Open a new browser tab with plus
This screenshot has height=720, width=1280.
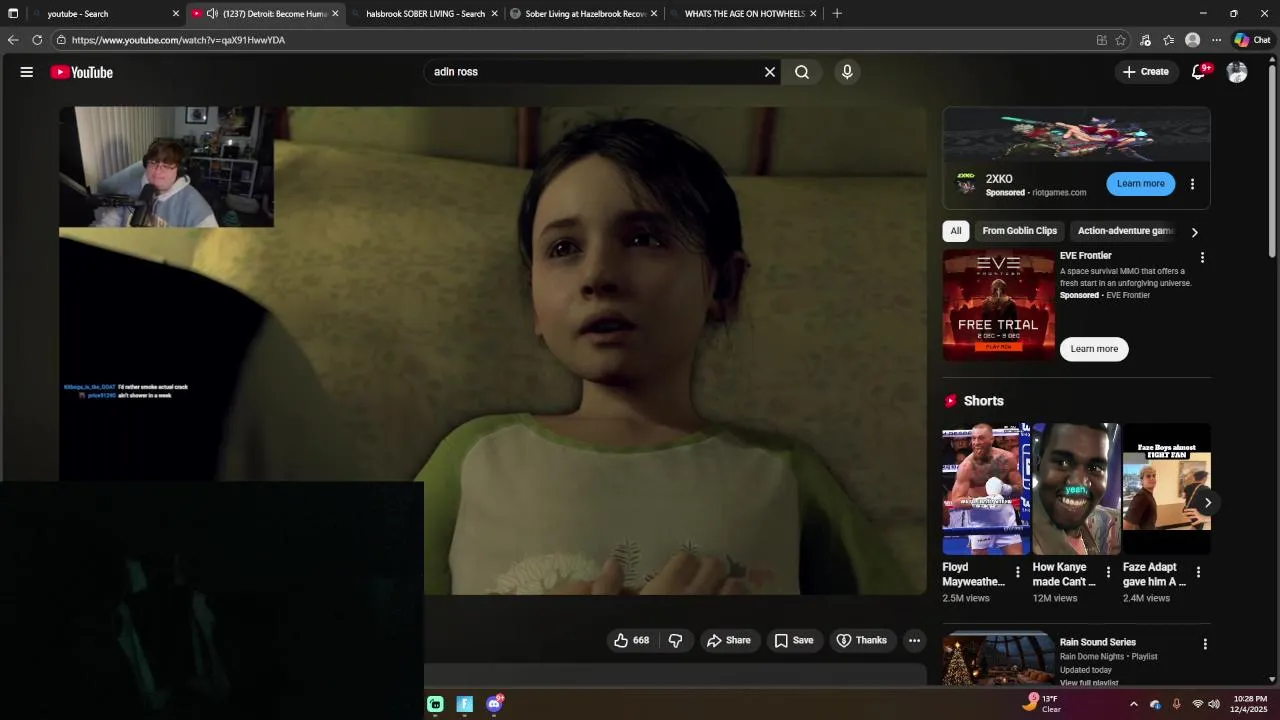pos(837,14)
